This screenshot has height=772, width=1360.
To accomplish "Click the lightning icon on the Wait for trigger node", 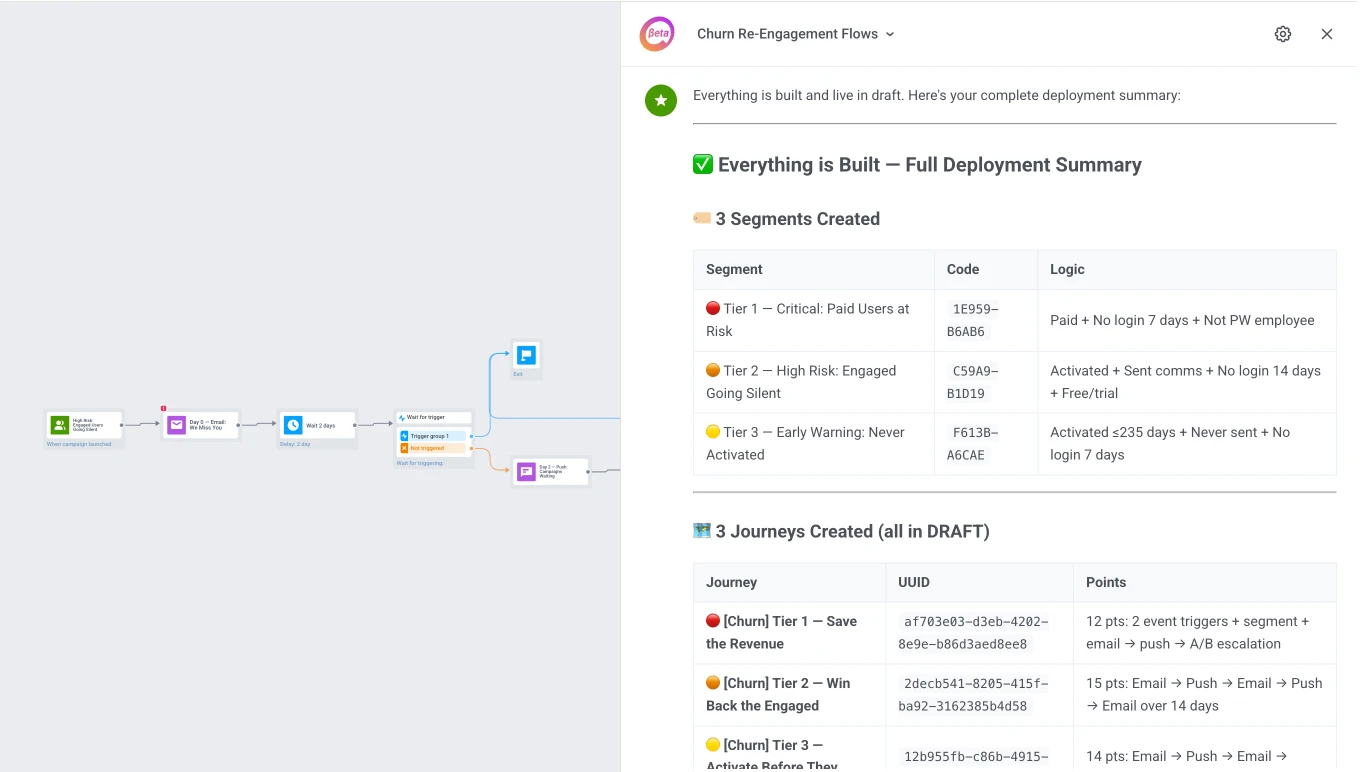I will [x=403, y=417].
